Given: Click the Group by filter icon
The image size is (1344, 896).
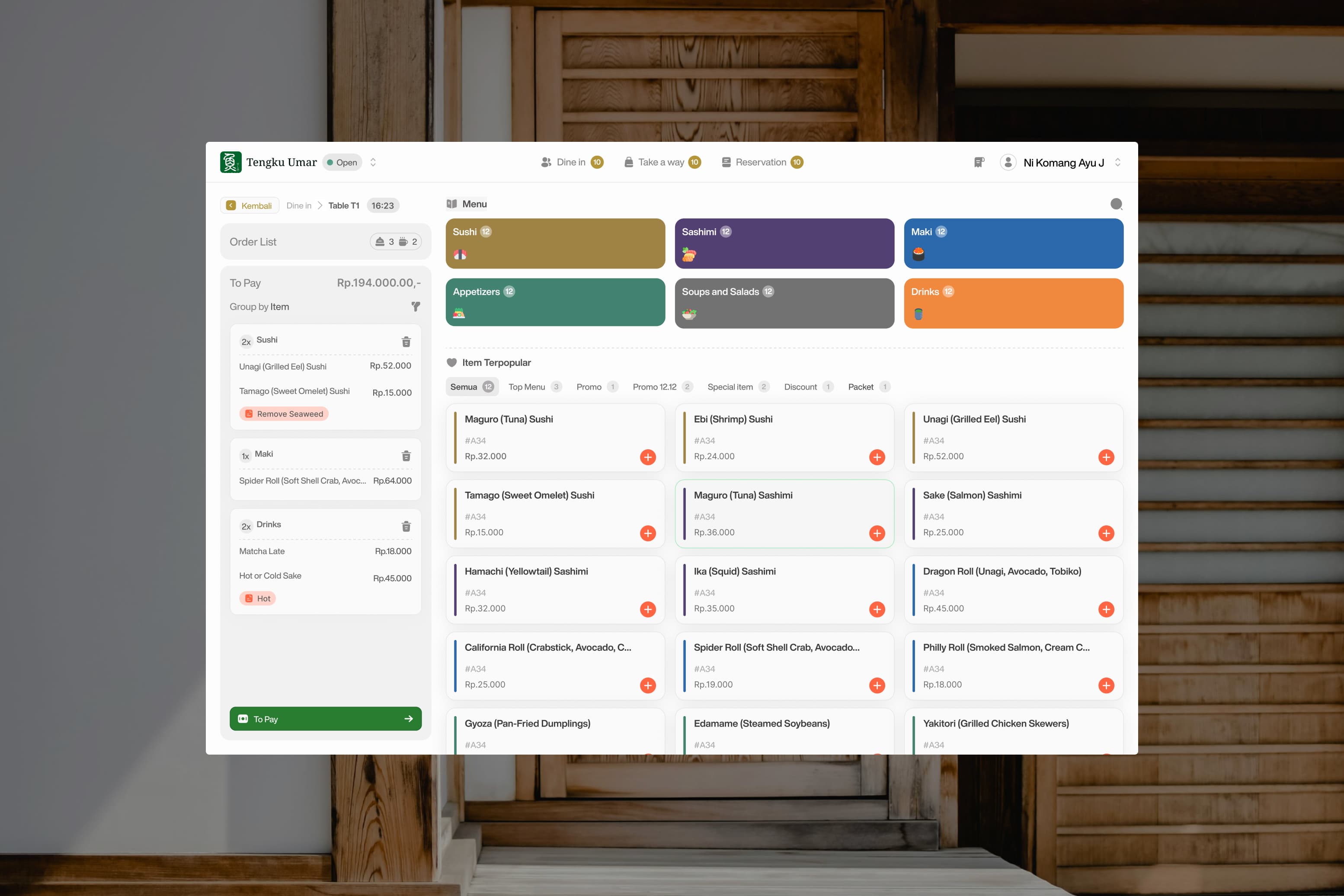Looking at the screenshot, I should click(x=416, y=307).
